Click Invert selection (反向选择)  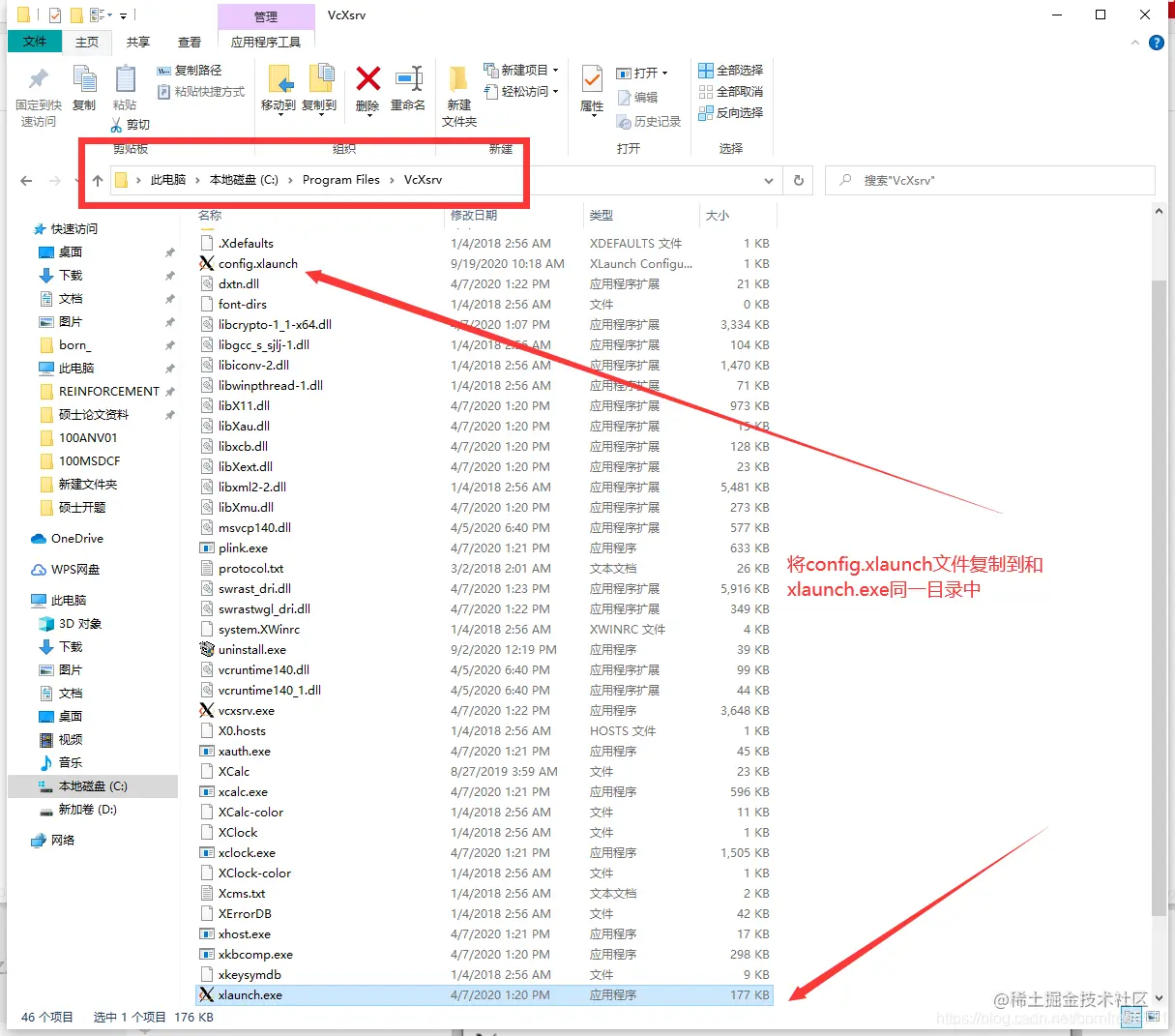[x=731, y=113]
